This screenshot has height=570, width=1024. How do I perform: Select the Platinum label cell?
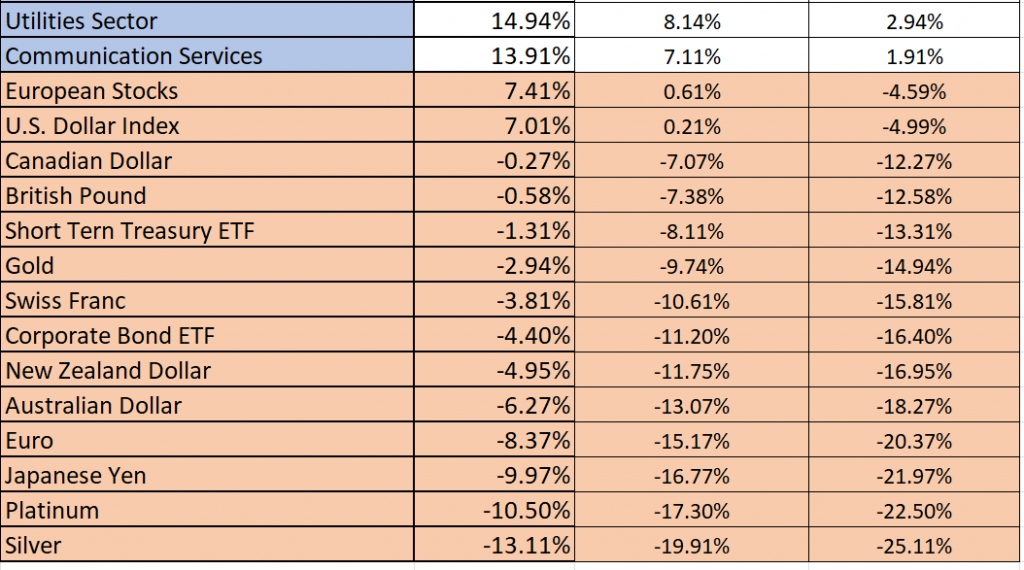(x=206, y=511)
